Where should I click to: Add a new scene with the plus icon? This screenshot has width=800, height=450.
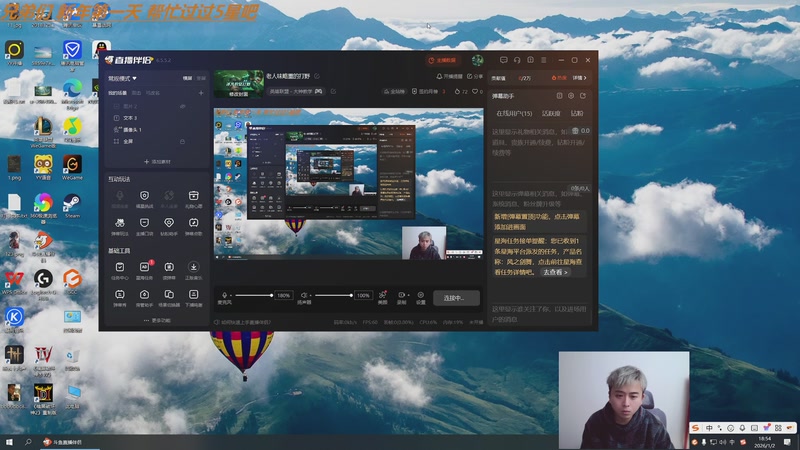coord(201,93)
